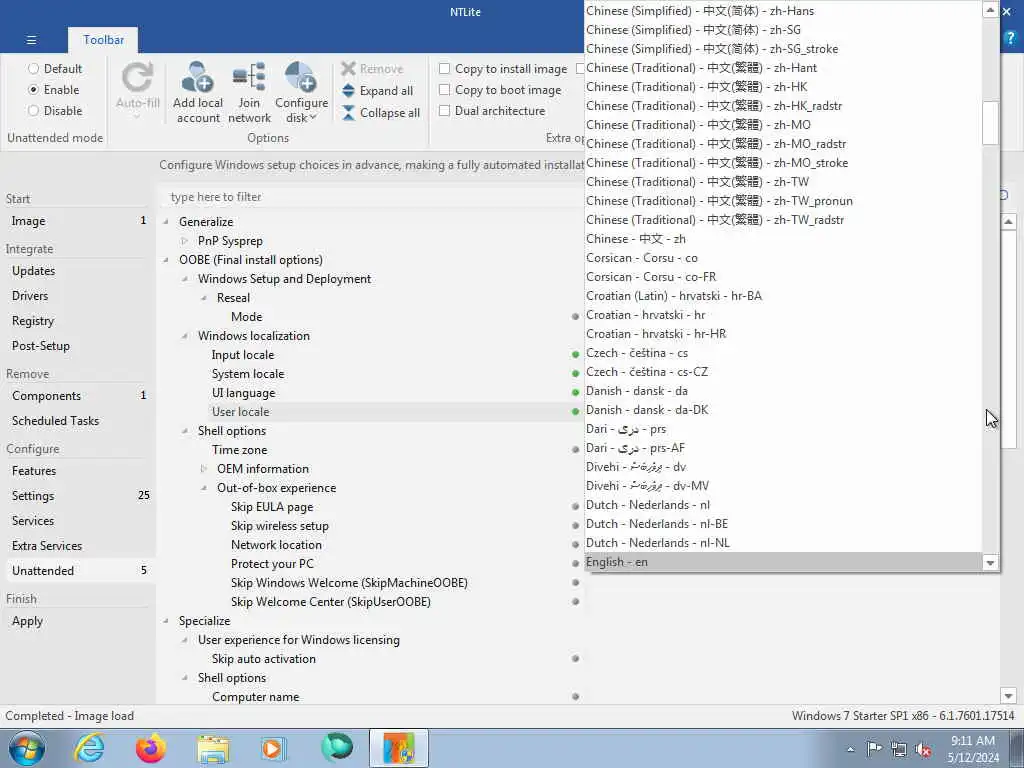Click the locale list scrollbar thumb
1024x768 pixels.
tap(990, 123)
